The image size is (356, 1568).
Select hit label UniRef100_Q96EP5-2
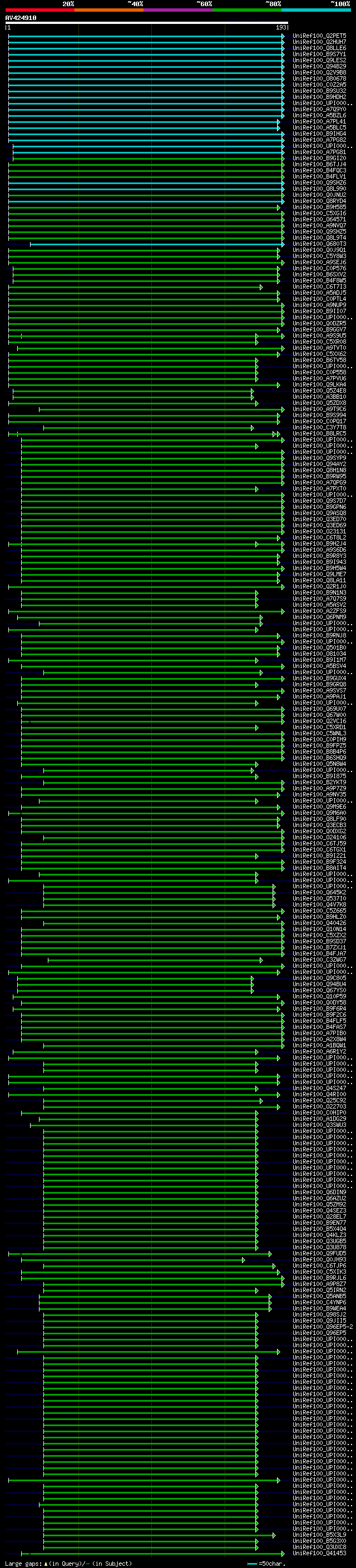tap(323, 1327)
